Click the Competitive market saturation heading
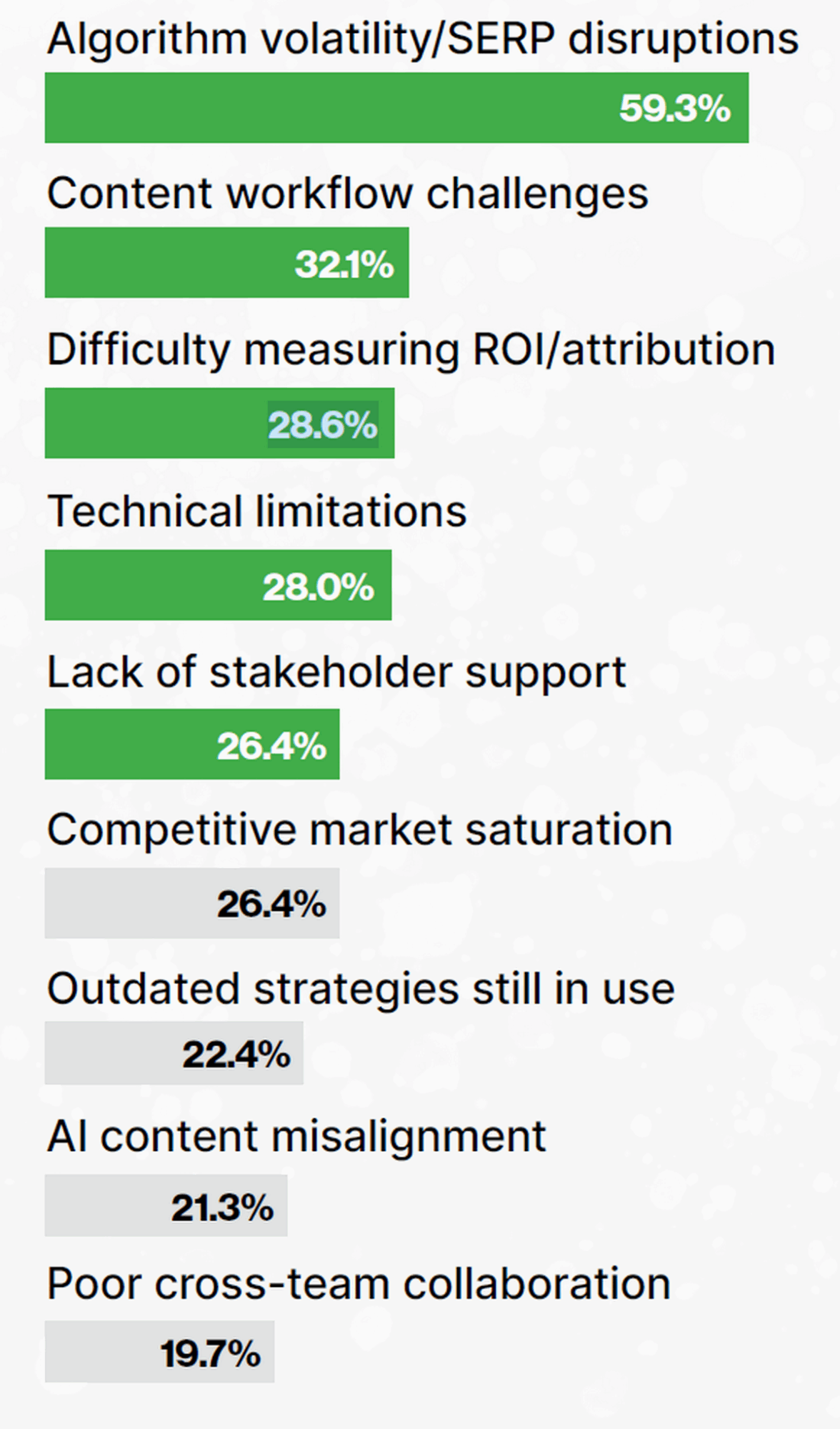This screenshot has width=840, height=1429. tap(359, 830)
